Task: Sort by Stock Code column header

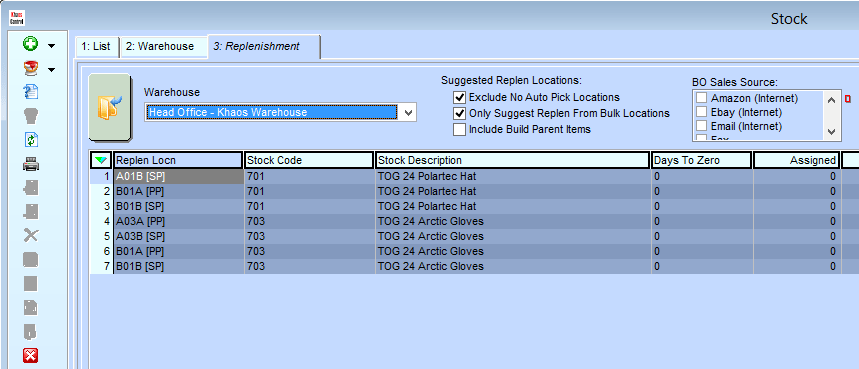Action: pos(309,160)
